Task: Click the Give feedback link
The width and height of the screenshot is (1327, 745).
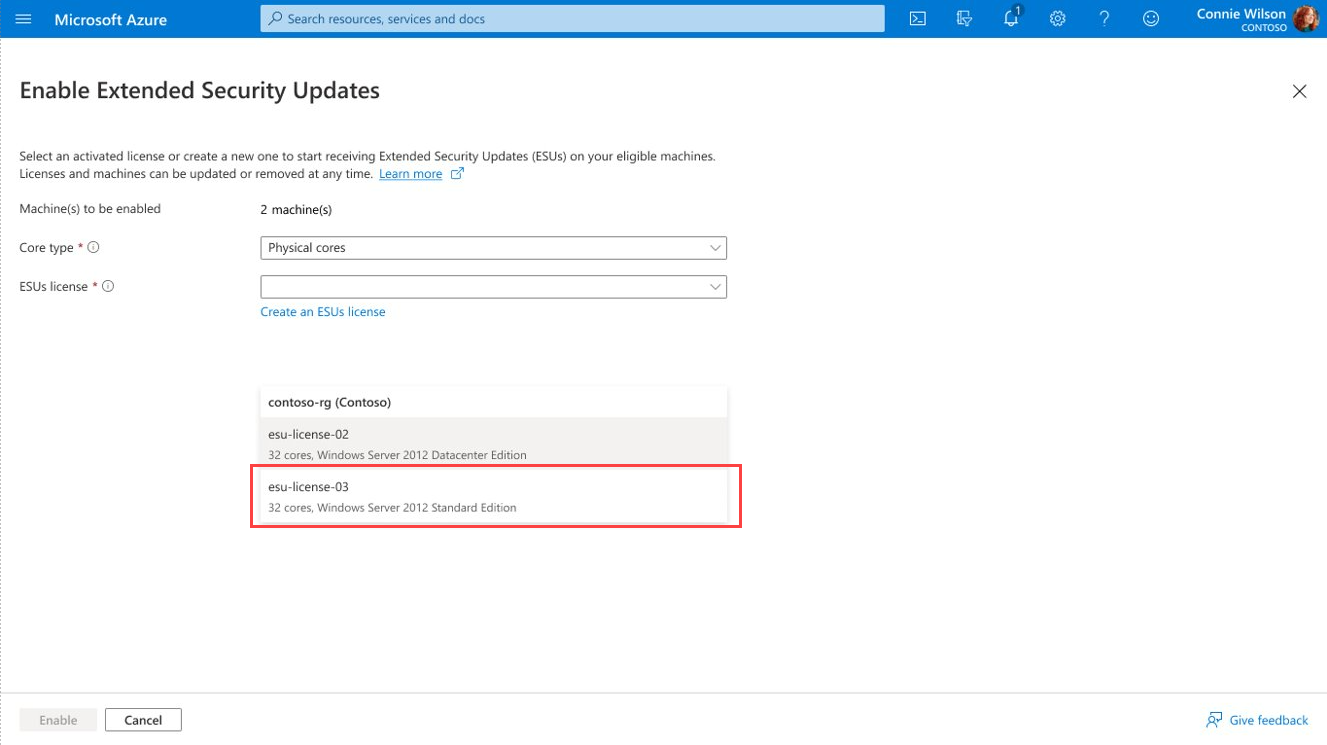Action: [x=1257, y=720]
